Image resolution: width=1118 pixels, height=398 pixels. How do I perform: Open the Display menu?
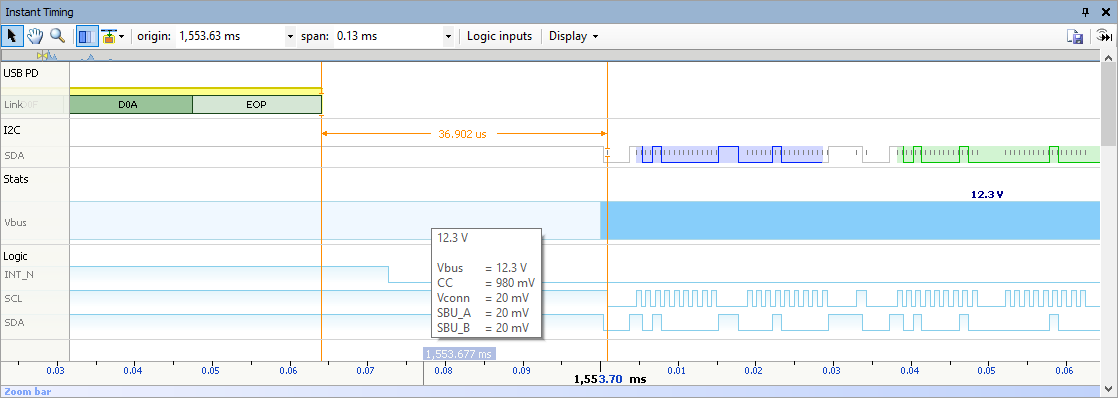coord(573,36)
